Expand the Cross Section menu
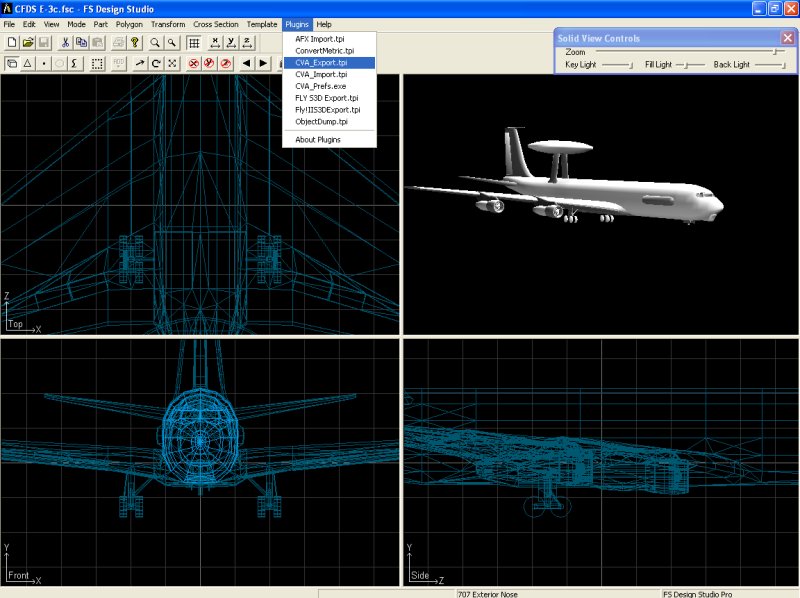The image size is (800, 598). (x=216, y=24)
